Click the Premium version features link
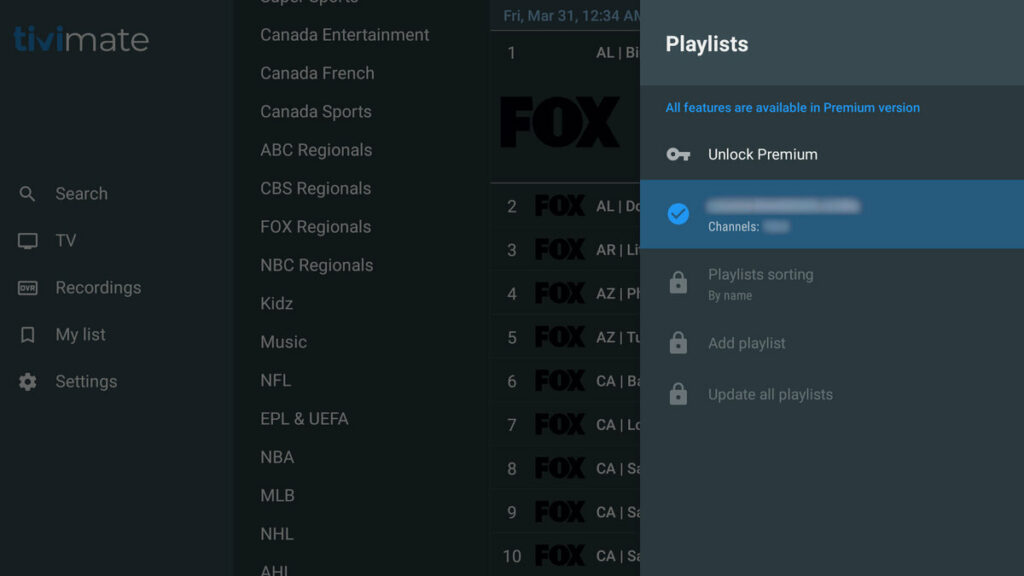Viewport: 1024px width, 576px height. pyautogui.click(x=792, y=108)
